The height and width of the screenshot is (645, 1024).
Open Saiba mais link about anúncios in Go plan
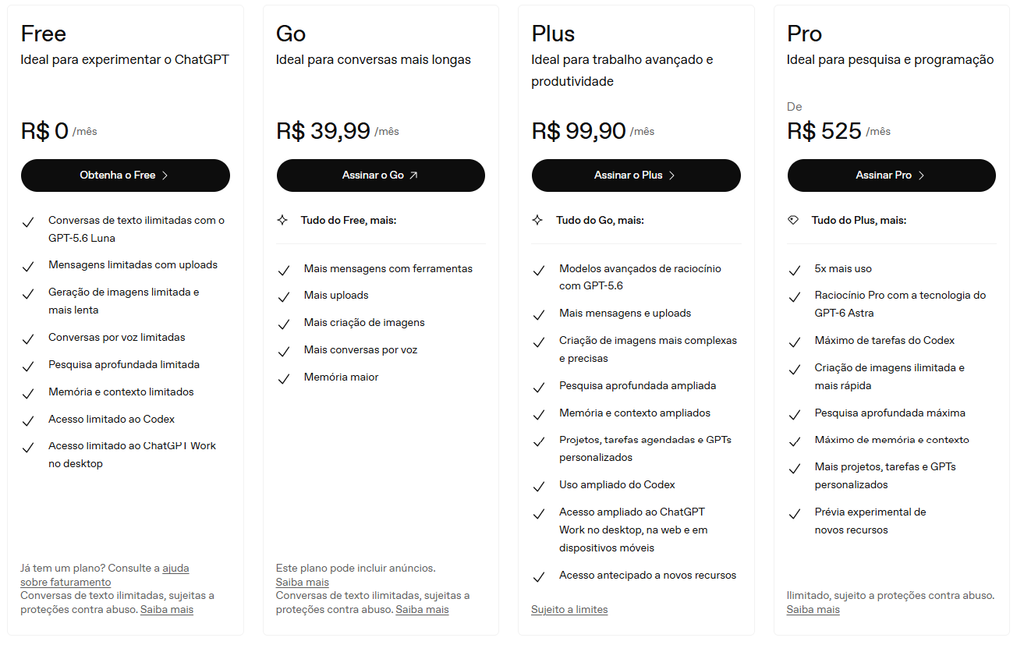coord(302,582)
